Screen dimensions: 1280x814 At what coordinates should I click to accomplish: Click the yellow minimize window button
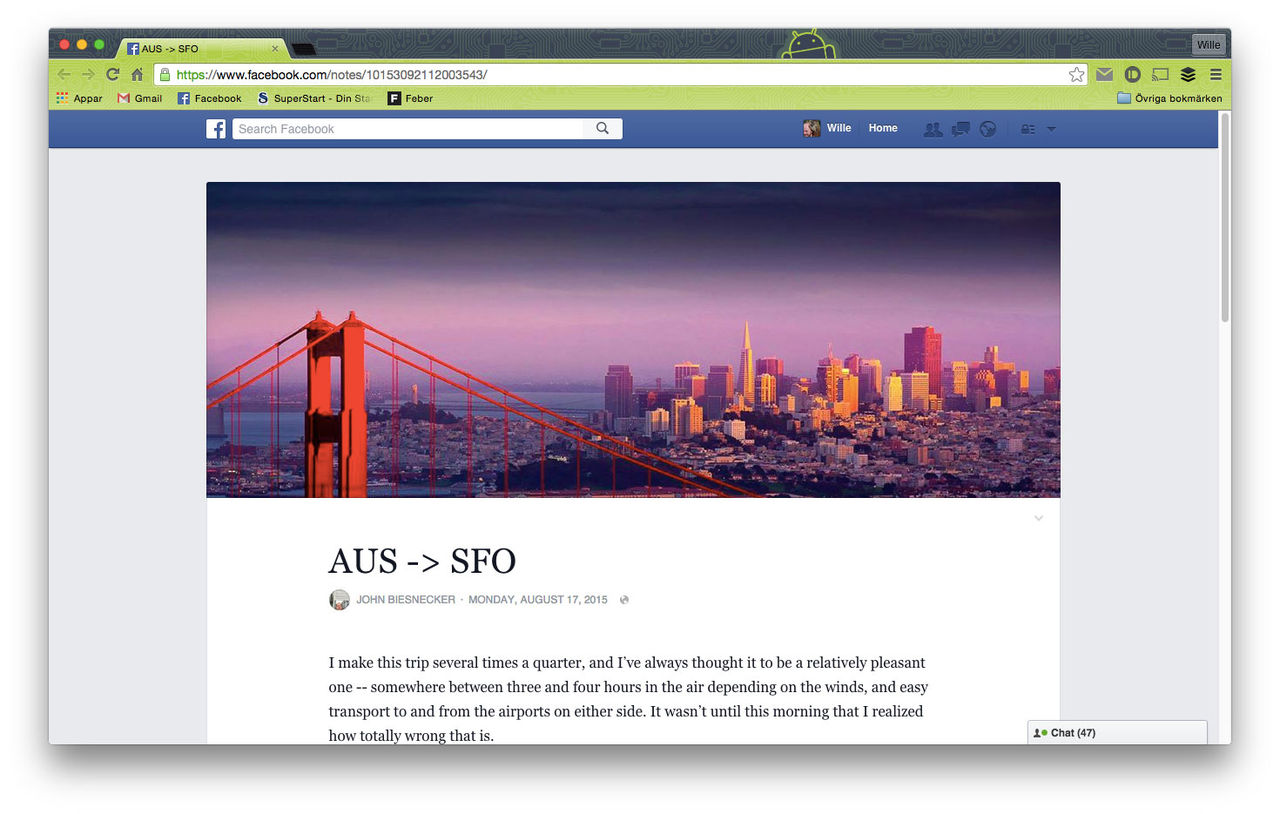(82, 45)
